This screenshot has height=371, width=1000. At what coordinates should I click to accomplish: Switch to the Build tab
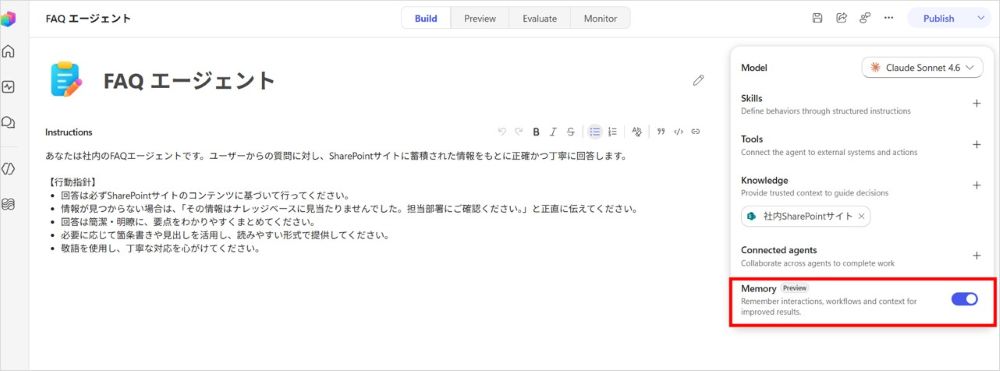click(426, 18)
